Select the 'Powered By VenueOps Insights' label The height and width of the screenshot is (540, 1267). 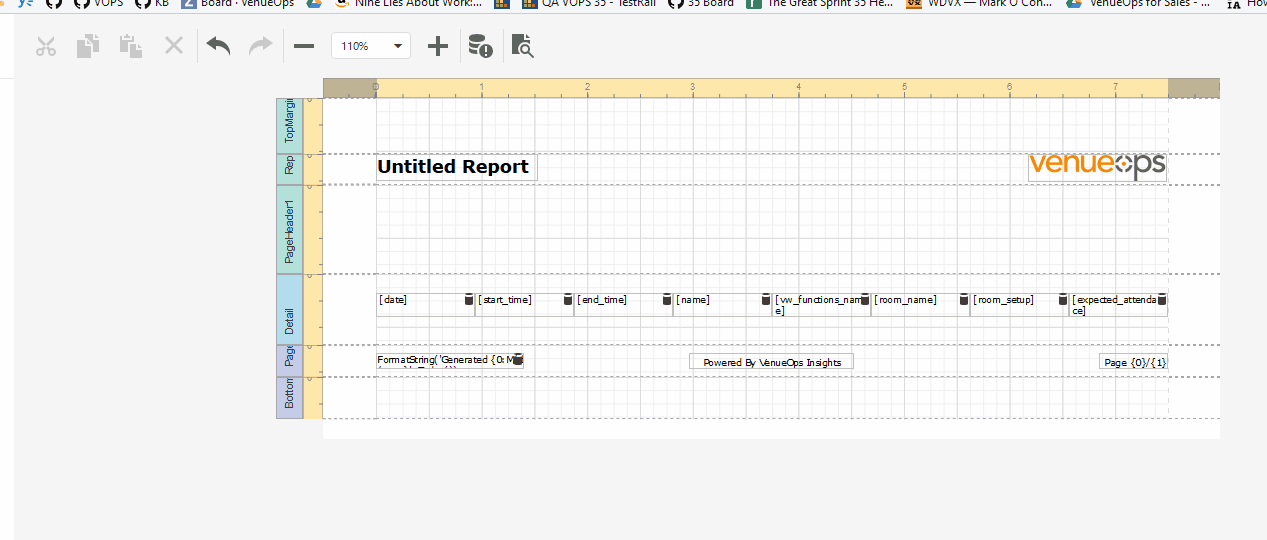[x=771, y=362]
